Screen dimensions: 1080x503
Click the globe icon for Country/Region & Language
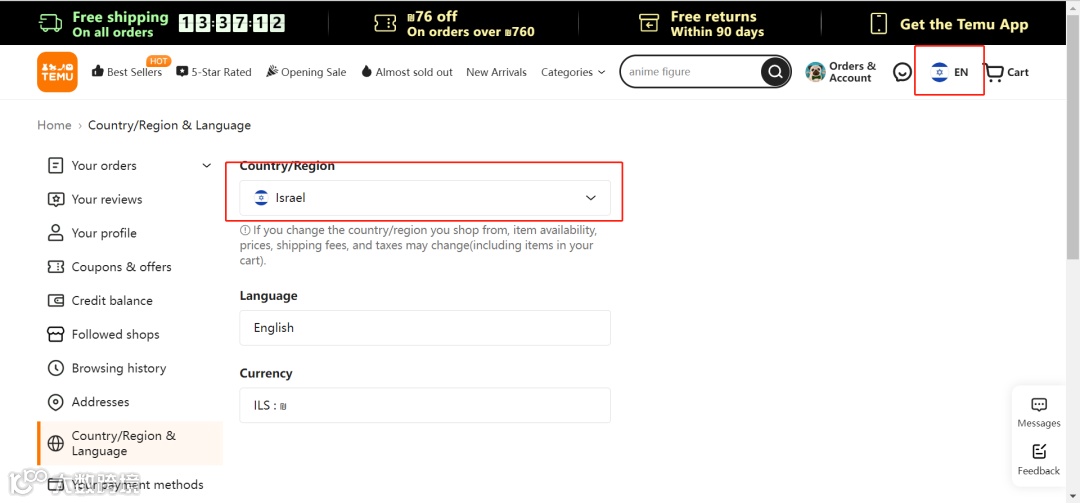tap(56, 444)
